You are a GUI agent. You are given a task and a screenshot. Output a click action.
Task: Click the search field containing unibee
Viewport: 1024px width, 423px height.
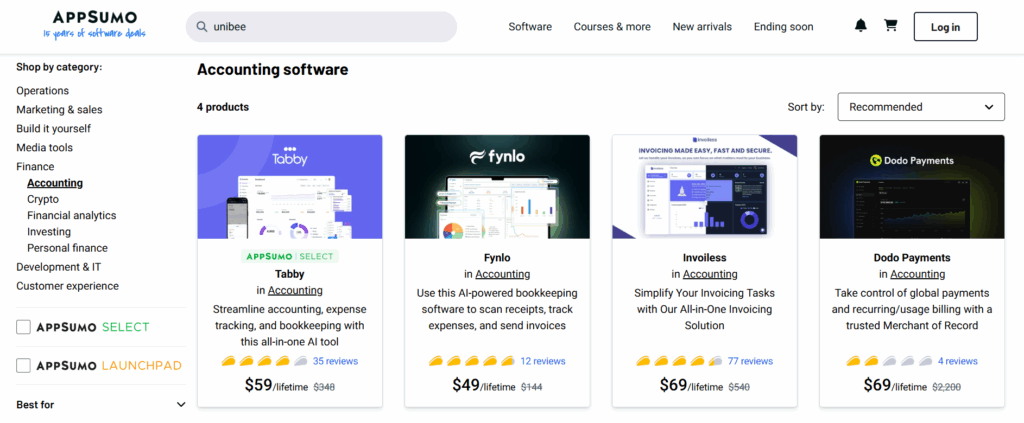coord(330,27)
